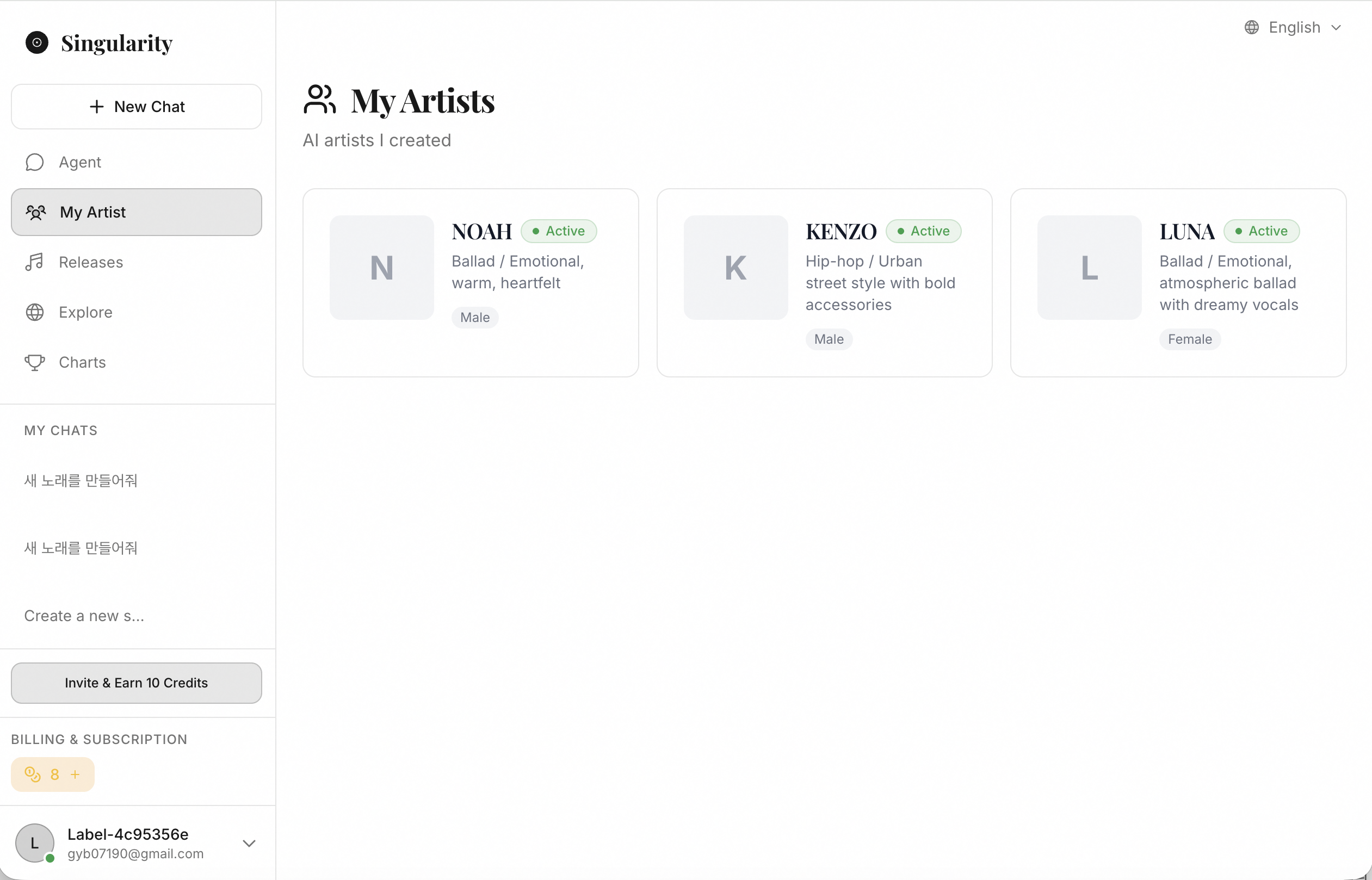Click the Singularity logo icon
Image resolution: width=1372 pixels, height=880 pixels.
(38, 42)
